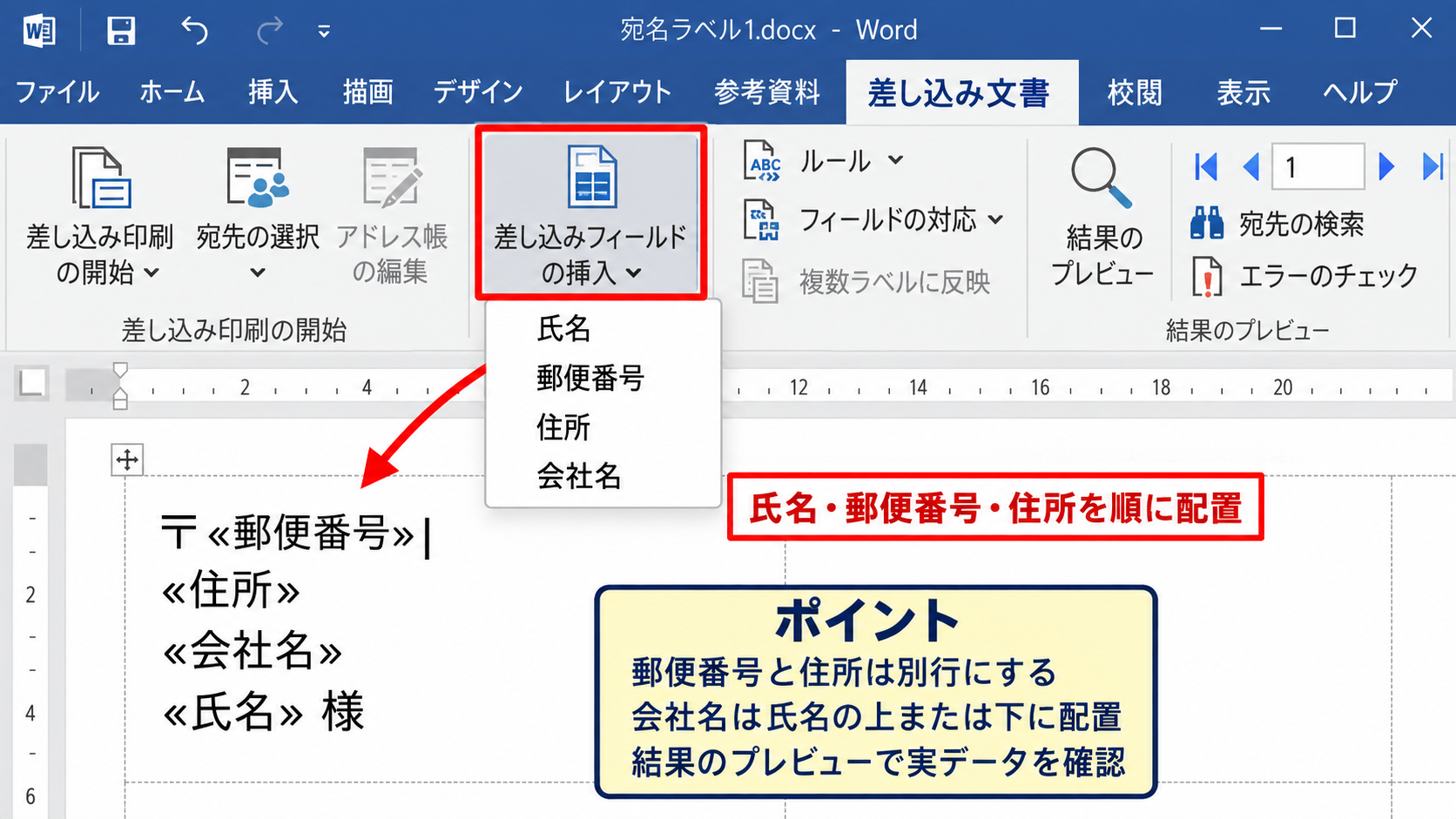The height and width of the screenshot is (819, 1456).
Task: Switch to the ホーム tab
Action: tap(172, 92)
